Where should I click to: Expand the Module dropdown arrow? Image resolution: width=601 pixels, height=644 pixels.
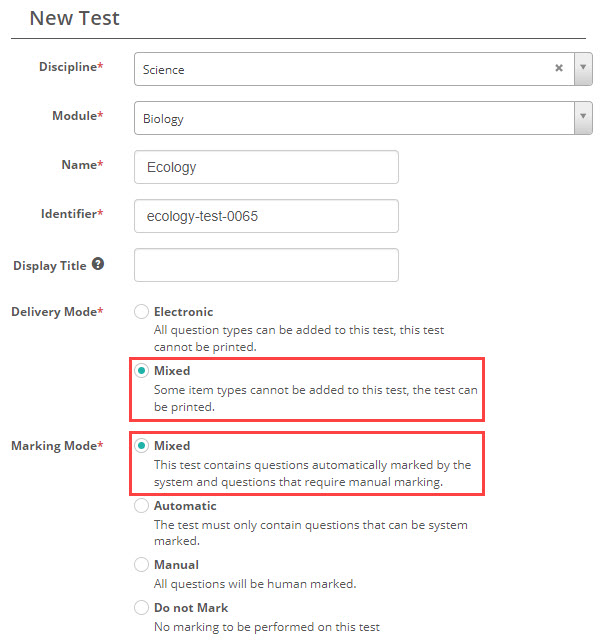point(583,118)
